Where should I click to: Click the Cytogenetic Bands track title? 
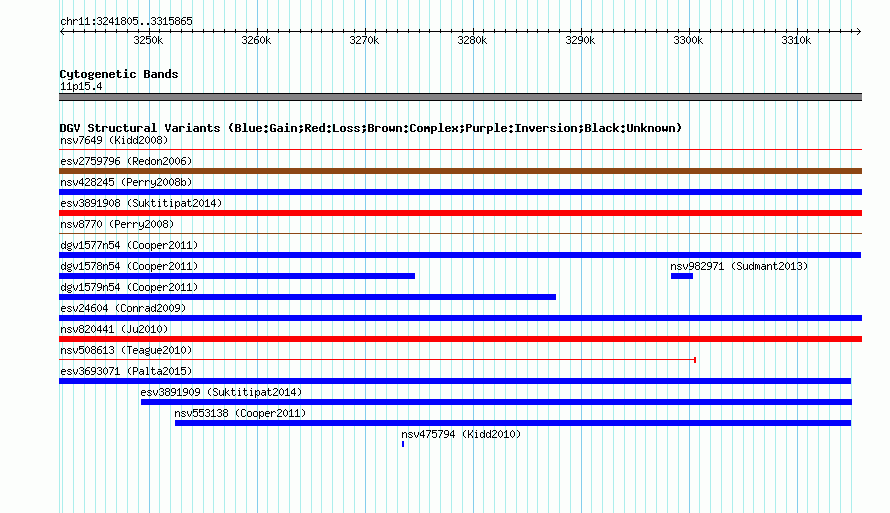(x=119, y=74)
